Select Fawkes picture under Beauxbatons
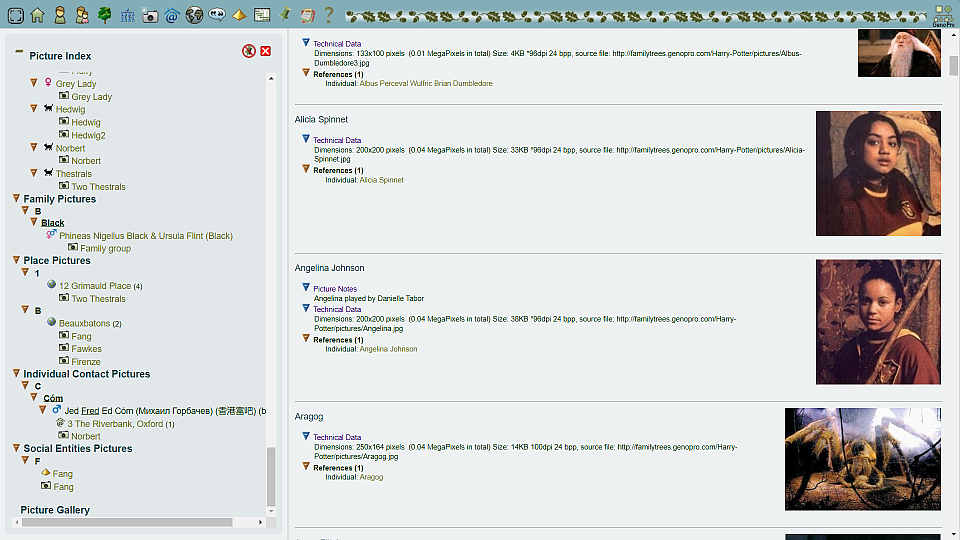 coord(86,349)
